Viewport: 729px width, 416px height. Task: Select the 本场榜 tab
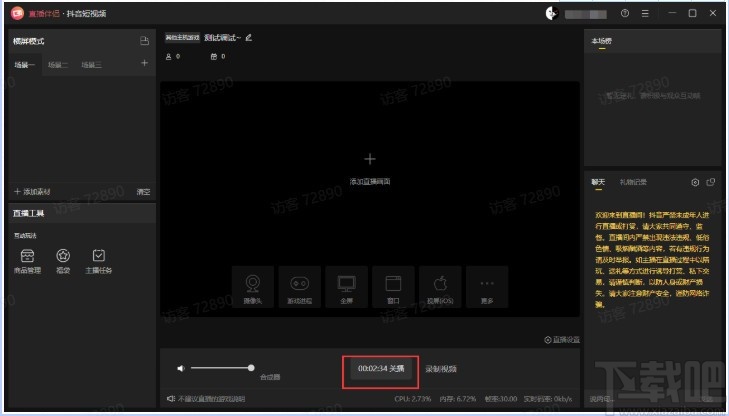click(x=601, y=41)
